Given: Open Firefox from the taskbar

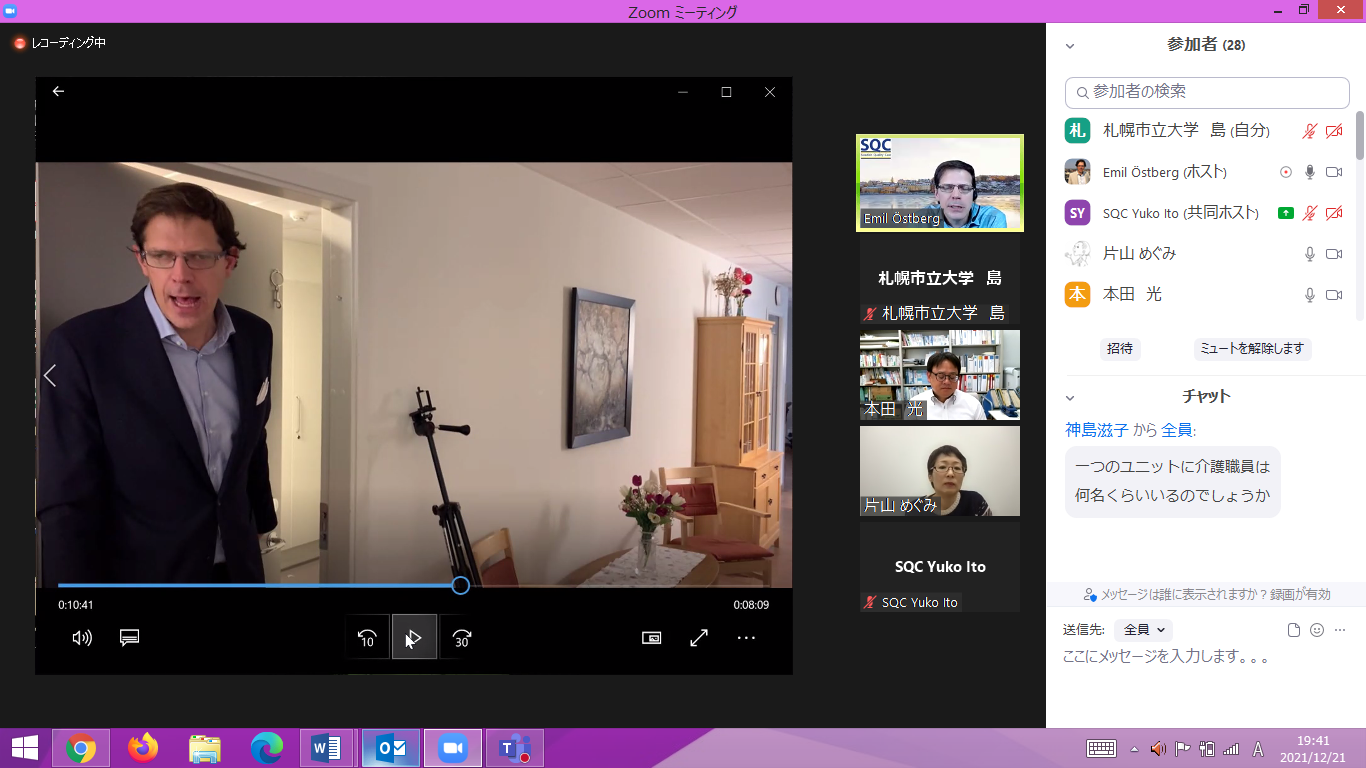Looking at the screenshot, I should (143, 748).
